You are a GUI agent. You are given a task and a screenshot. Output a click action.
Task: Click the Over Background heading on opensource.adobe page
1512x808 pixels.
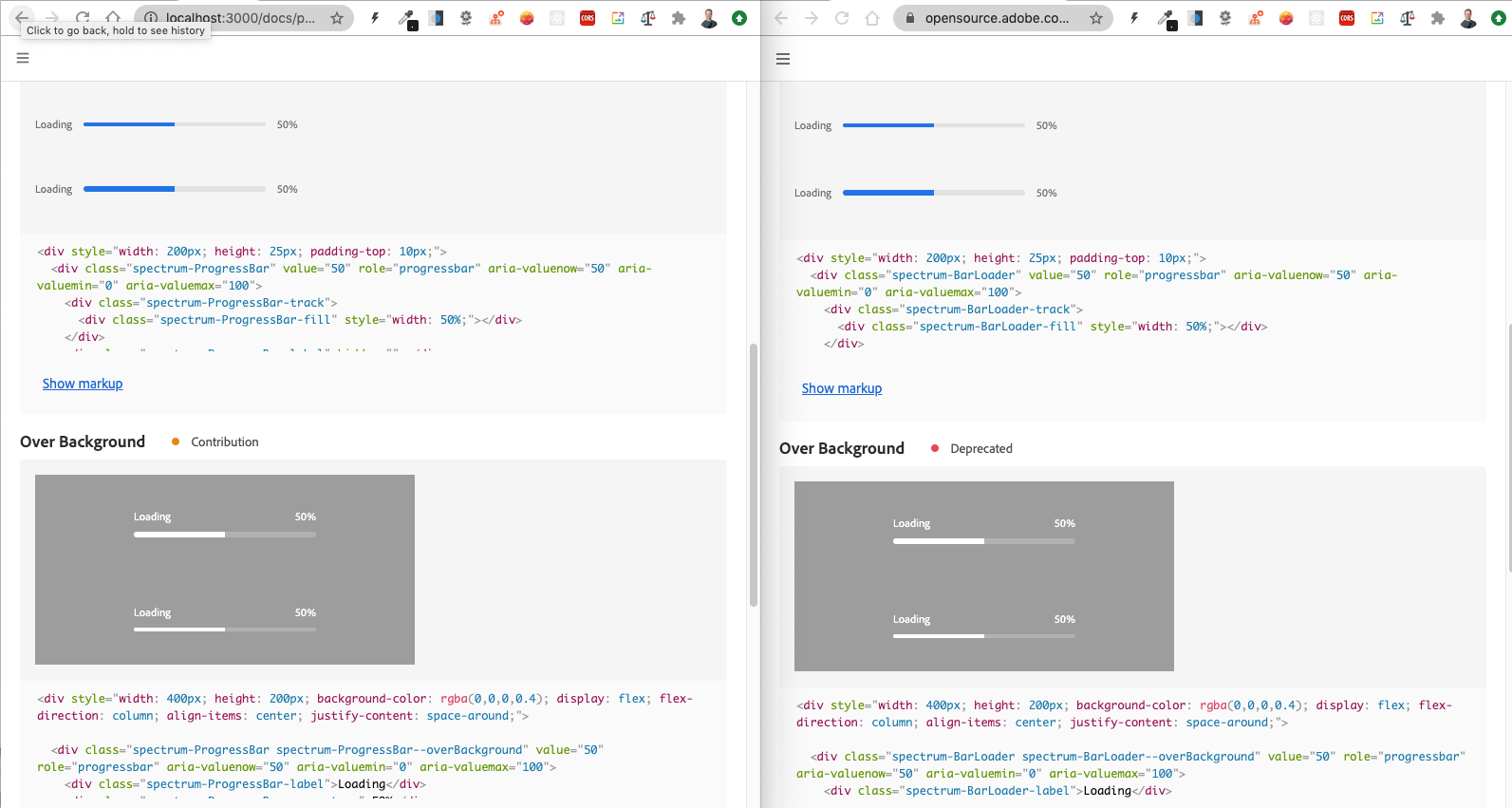[x=842, y=448]
